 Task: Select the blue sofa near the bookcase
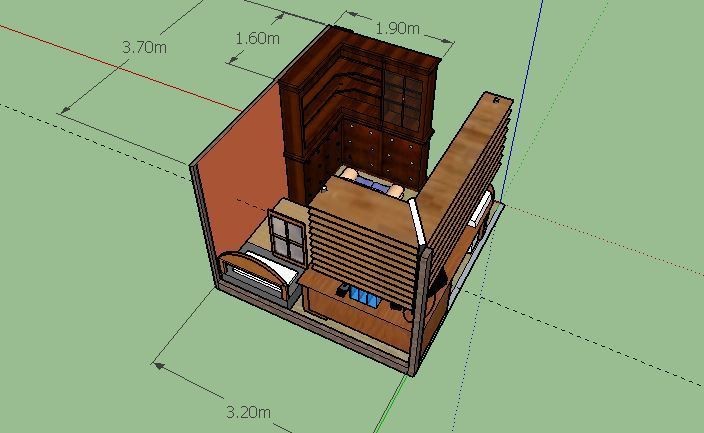(372, 184)
